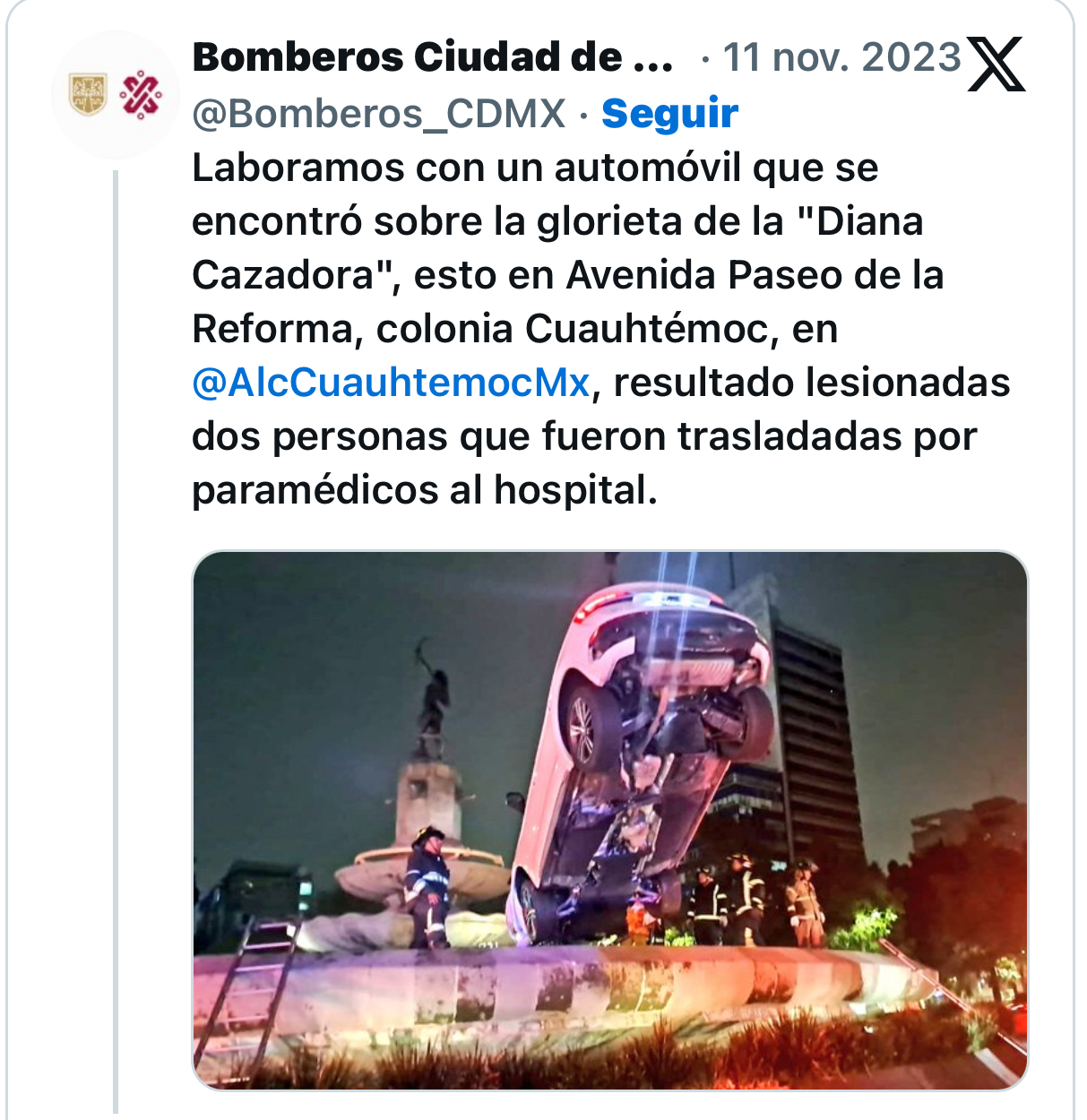
Task: Click the firefighter standing on the fountain
Action: click(x=427, y=887)
